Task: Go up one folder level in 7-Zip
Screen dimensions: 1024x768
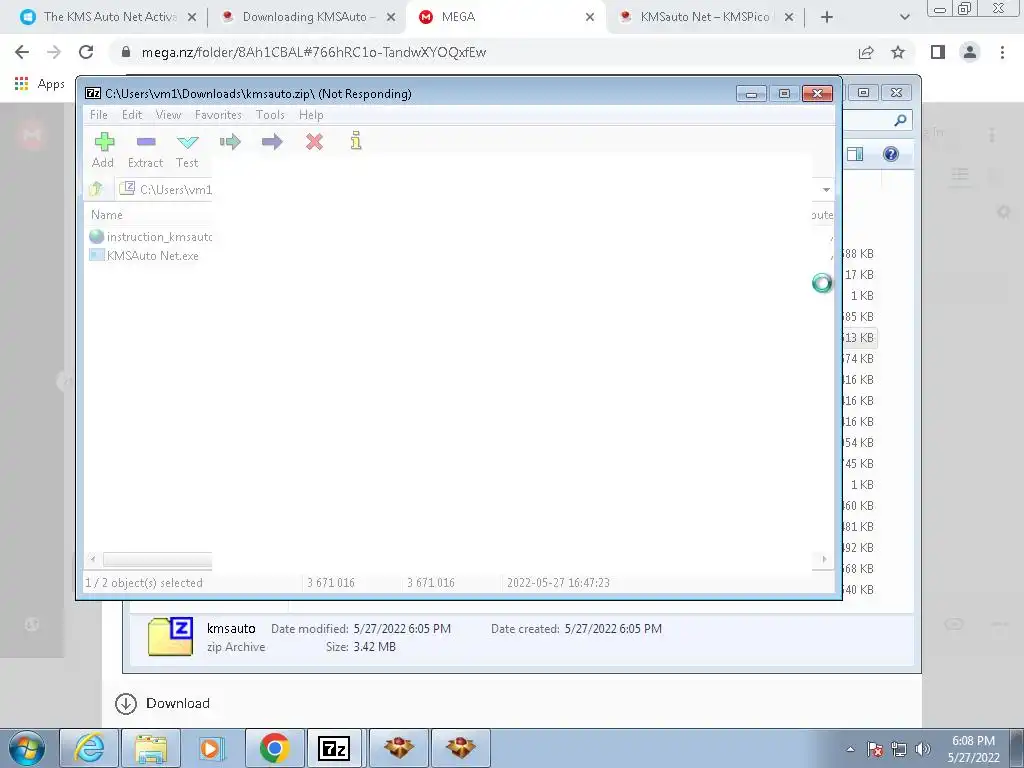Action: pyautogui.click(x=96, y=189)
